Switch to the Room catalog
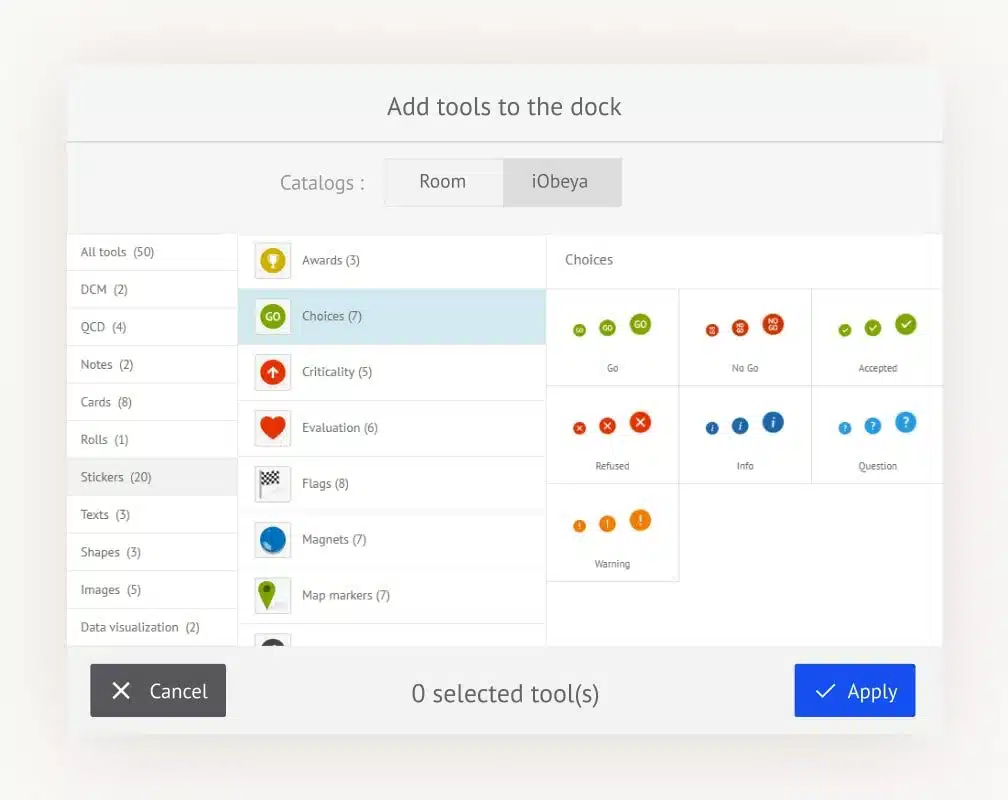 click(443, 182)
